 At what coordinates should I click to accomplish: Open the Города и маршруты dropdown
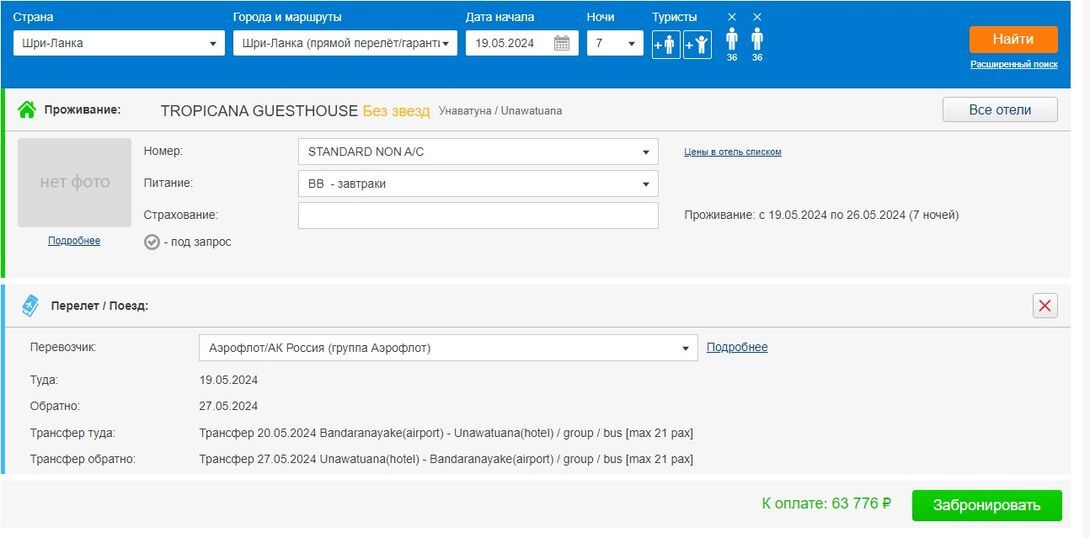345,43
